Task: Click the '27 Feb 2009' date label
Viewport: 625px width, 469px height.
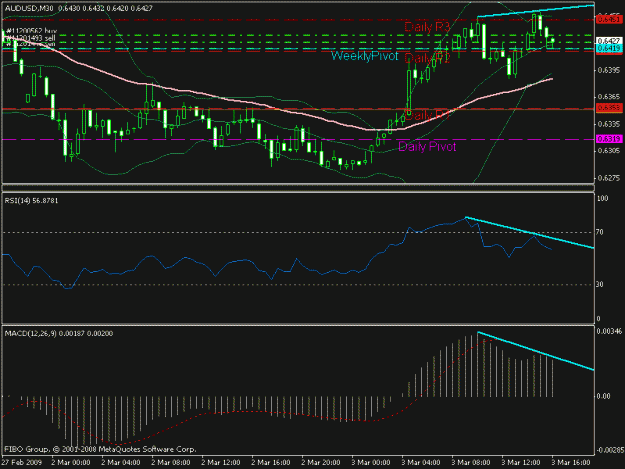Action: coord(21,462)
